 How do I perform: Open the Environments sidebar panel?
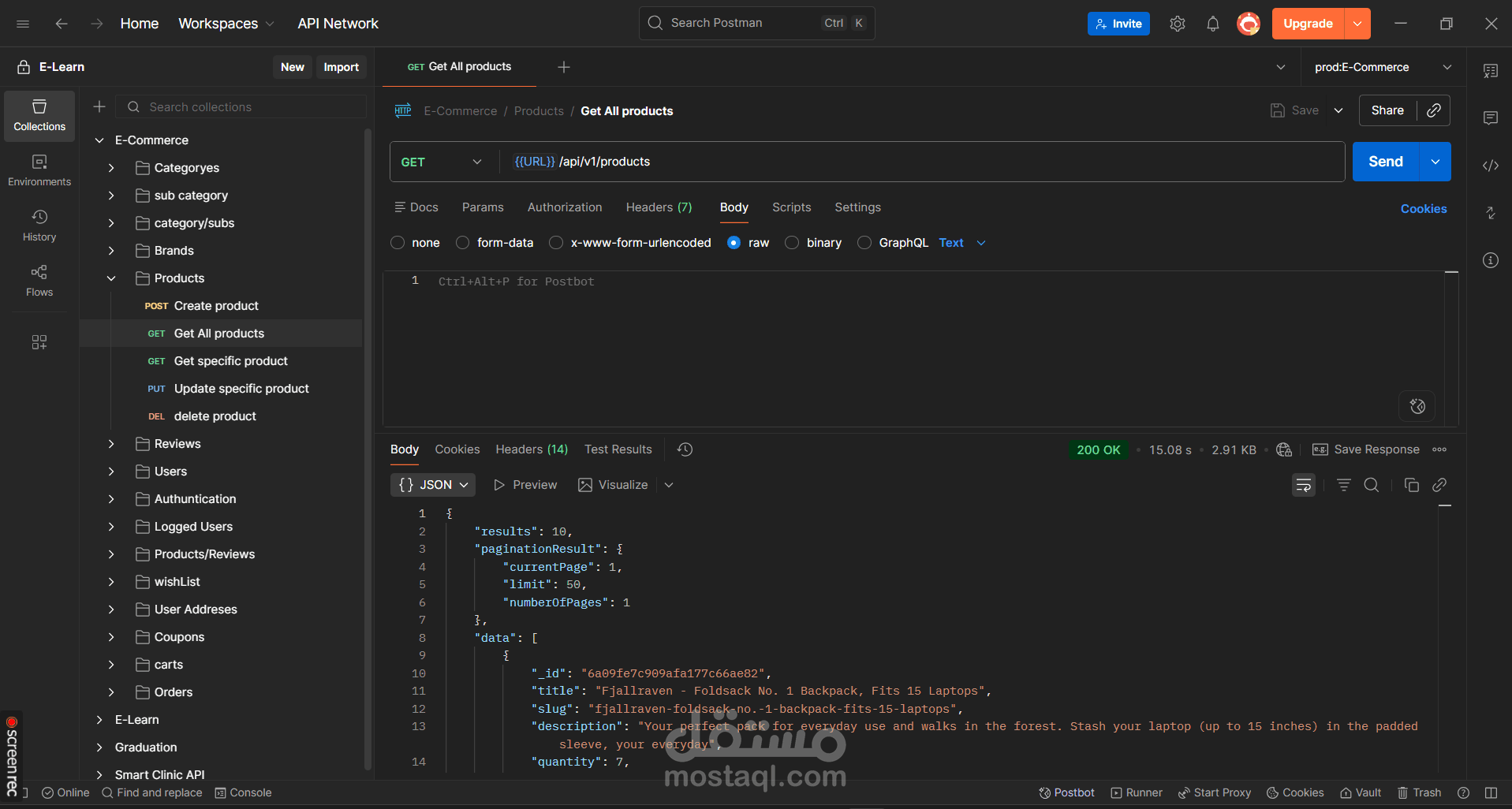point(39,171)
